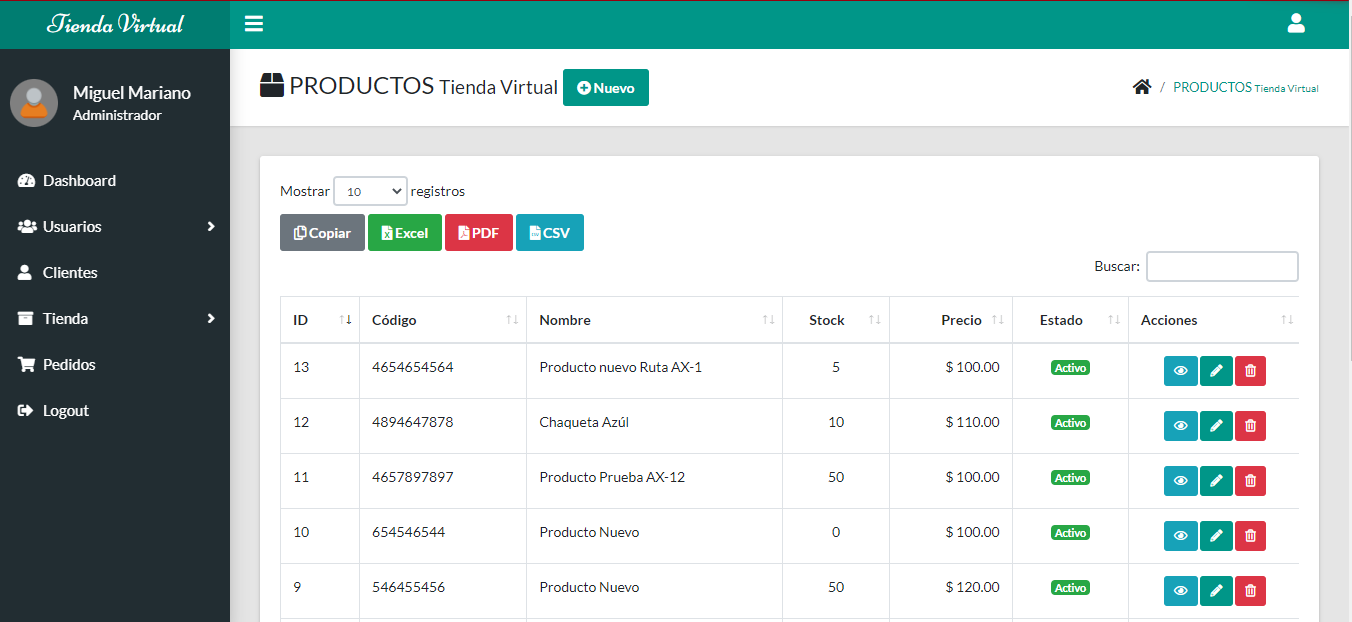Edit product ID 9 pencil icon
This screenshot has width=1352, height=622.
point(1216,591)
